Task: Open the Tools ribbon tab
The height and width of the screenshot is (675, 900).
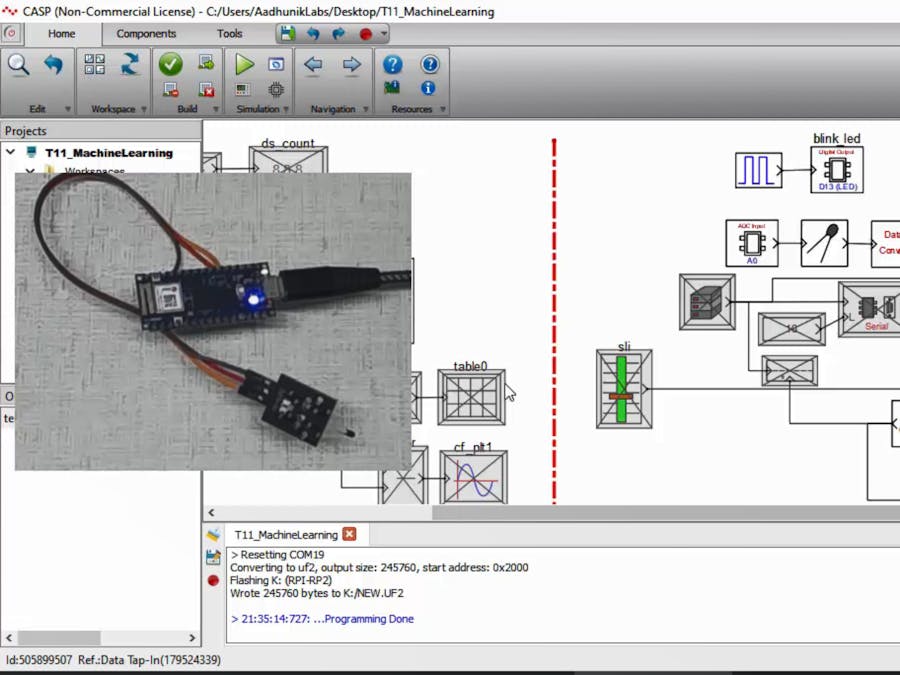Action: click(x=229, y=33)
